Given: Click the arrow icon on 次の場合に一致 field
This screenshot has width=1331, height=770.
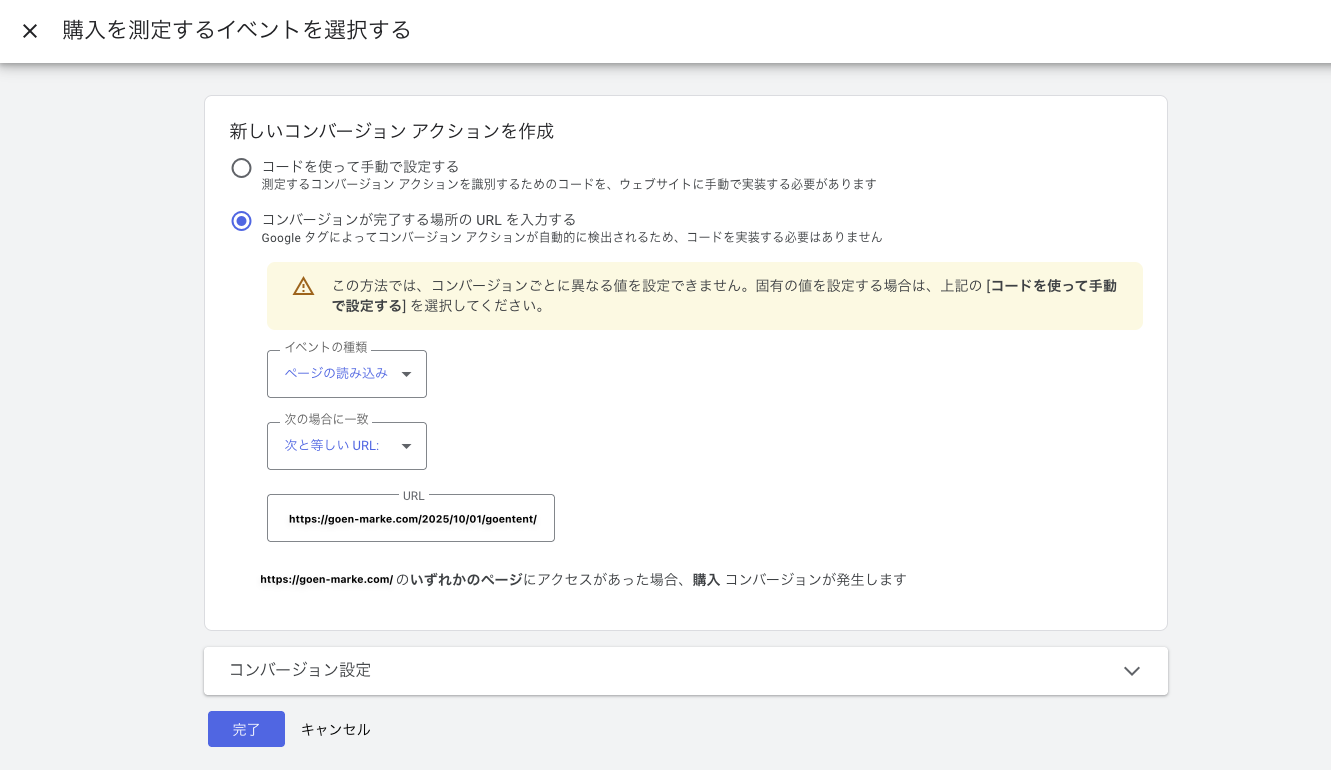Looking at the screenshot, I should (406, 446).
